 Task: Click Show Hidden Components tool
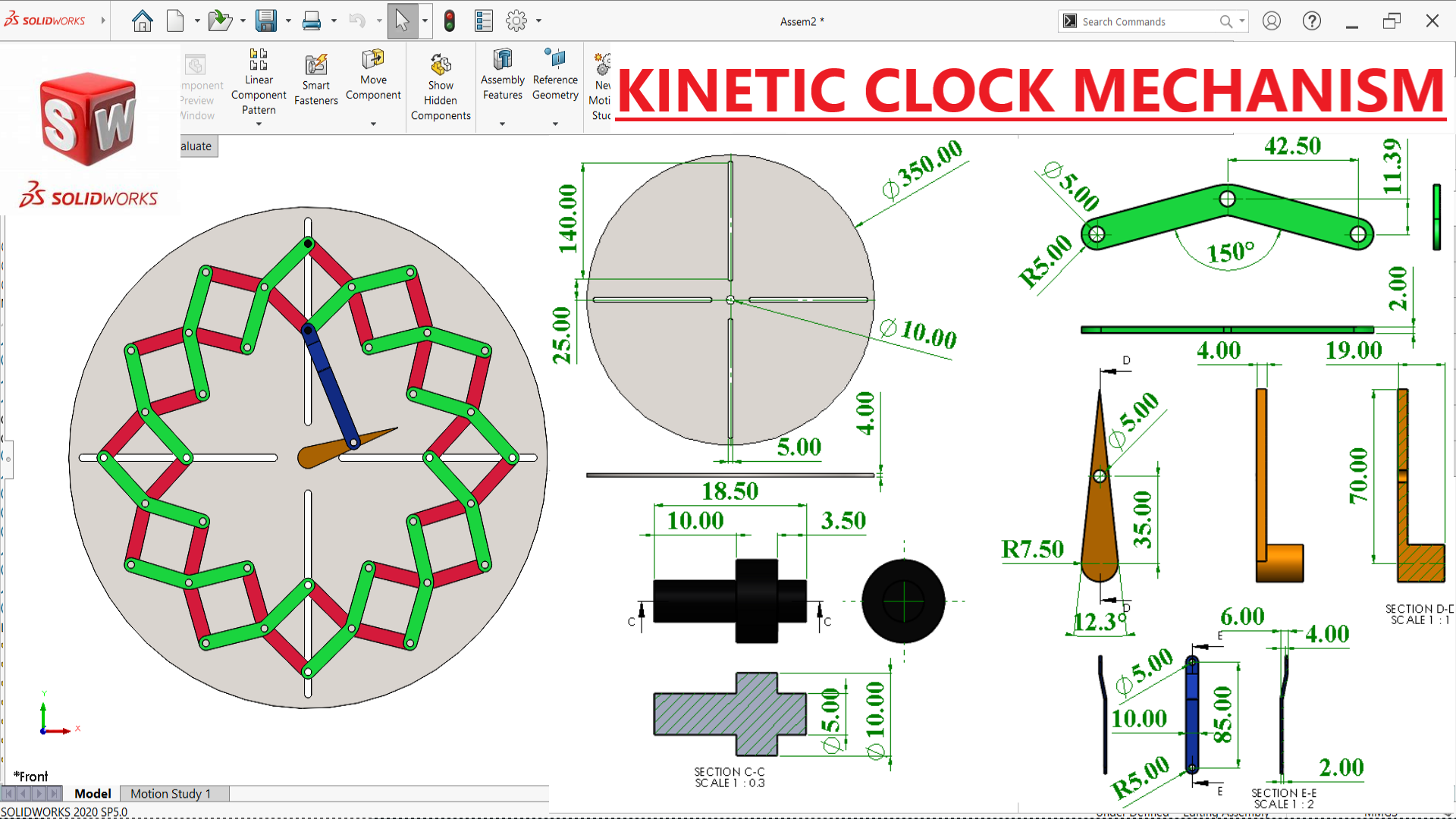441,88
